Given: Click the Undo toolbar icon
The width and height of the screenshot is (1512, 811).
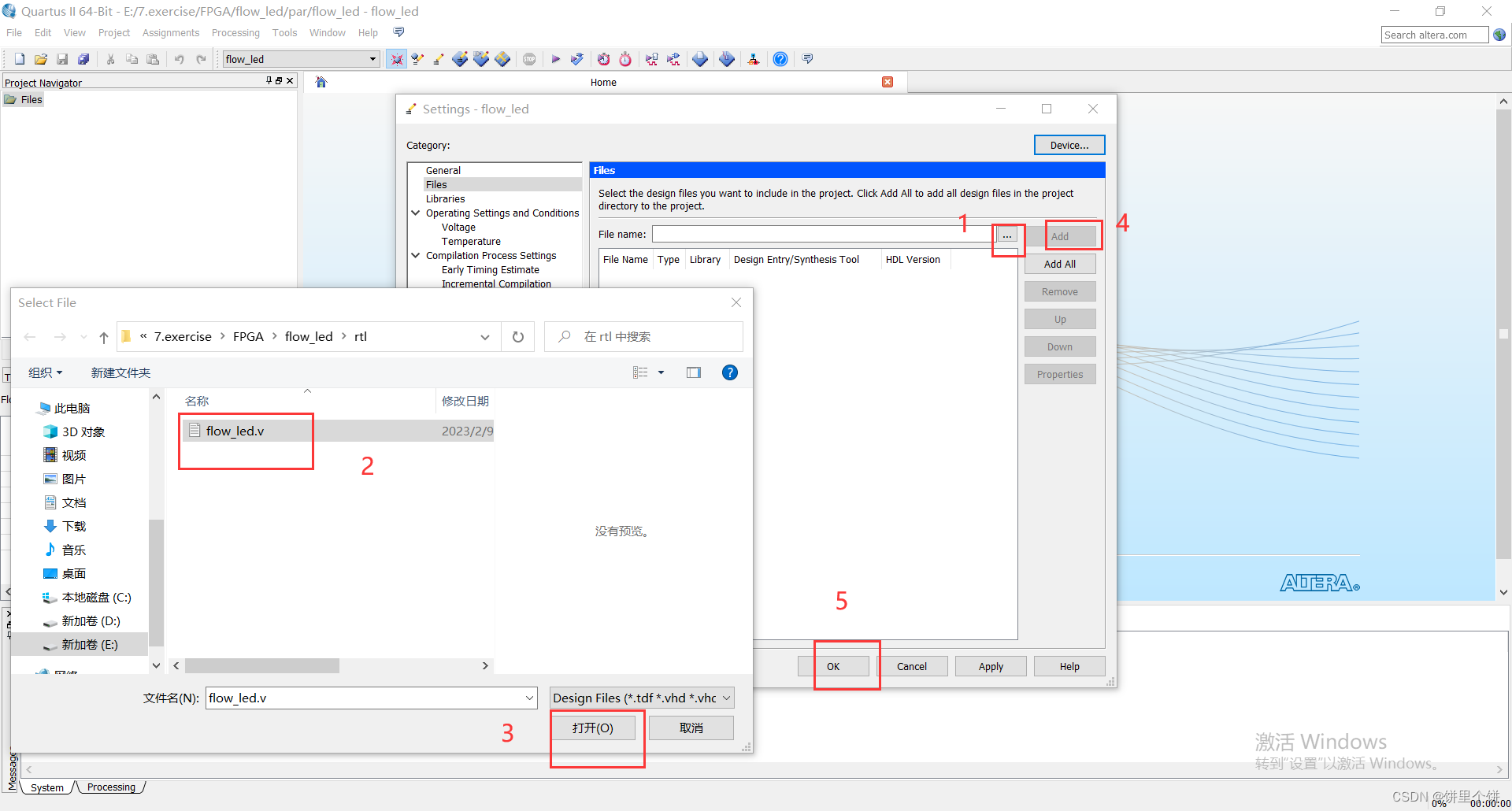Looking at the screenshot, I should (180, 59).
